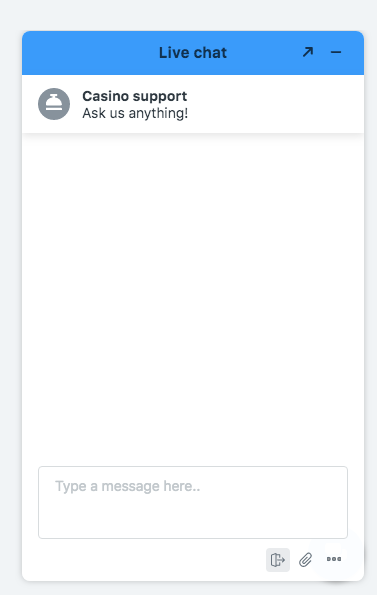Click blank bottom area of the message box
The image size is (377, 595).
coord(193,522)
